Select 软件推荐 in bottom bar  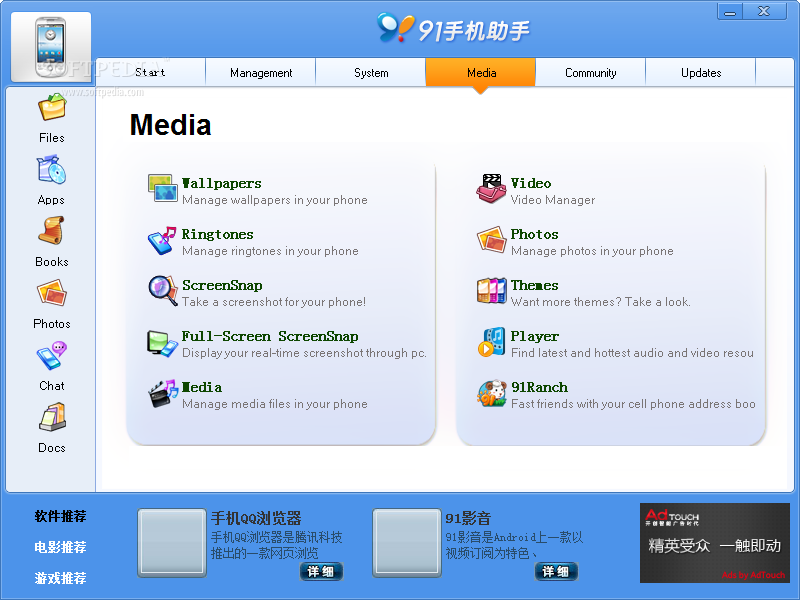point(60,516)
